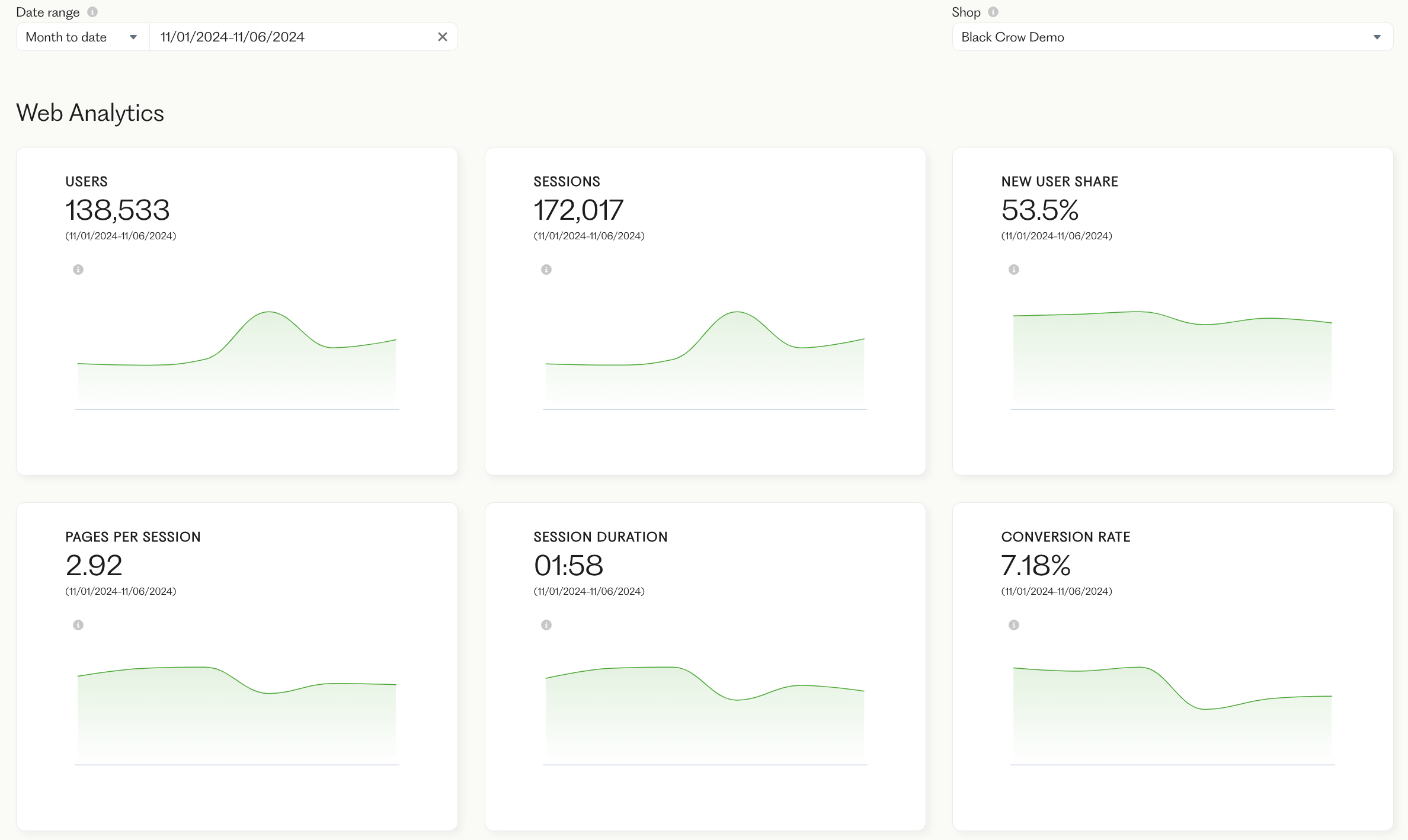This screenshot has width=1408, height=840.
Task: Click the info icon in Sessions card
Action: (546, 270)
